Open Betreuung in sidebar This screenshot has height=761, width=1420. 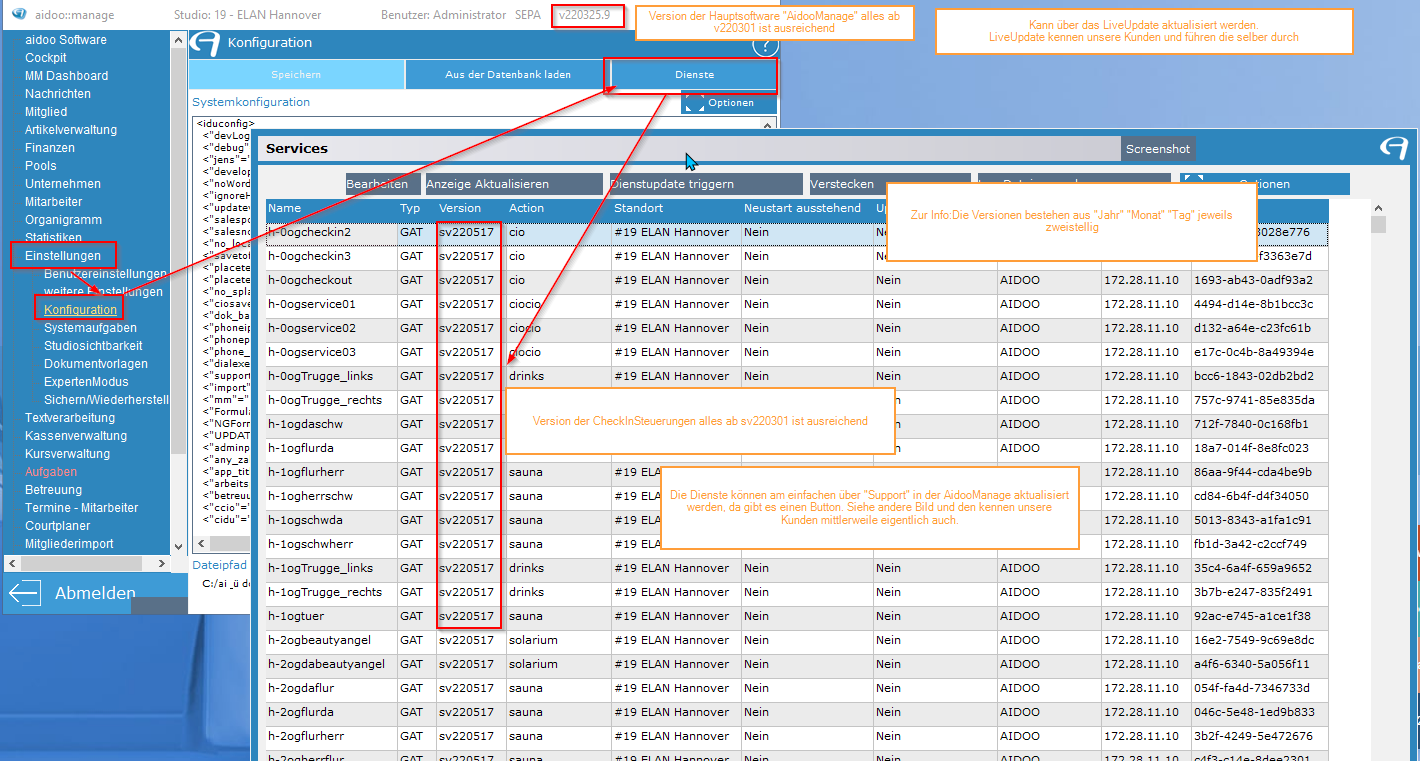pos(54,490)
